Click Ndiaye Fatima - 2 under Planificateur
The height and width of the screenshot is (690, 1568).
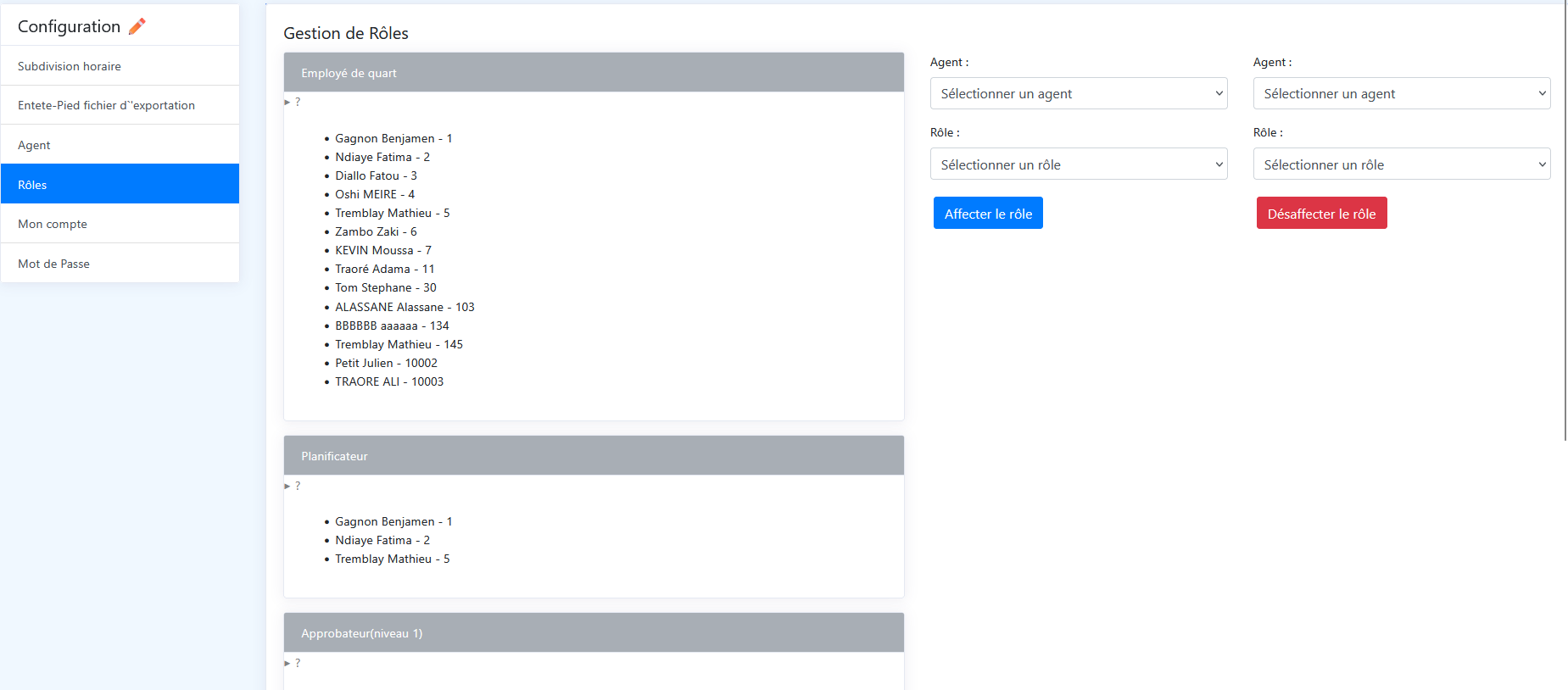[x=382, y=540]
